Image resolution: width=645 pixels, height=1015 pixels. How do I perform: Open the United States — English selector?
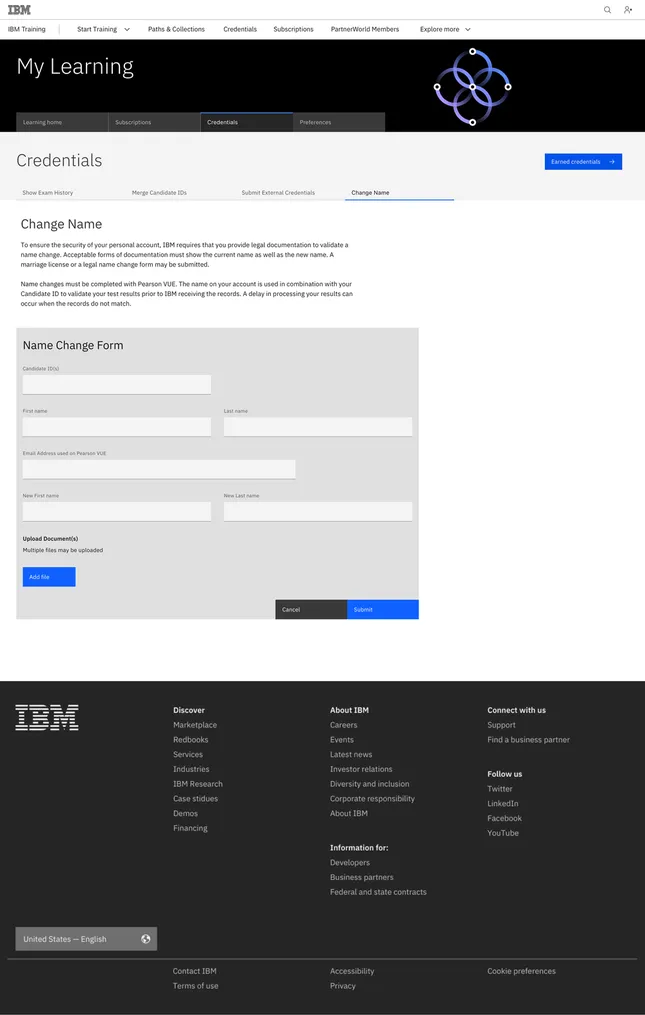pos(86,939)
